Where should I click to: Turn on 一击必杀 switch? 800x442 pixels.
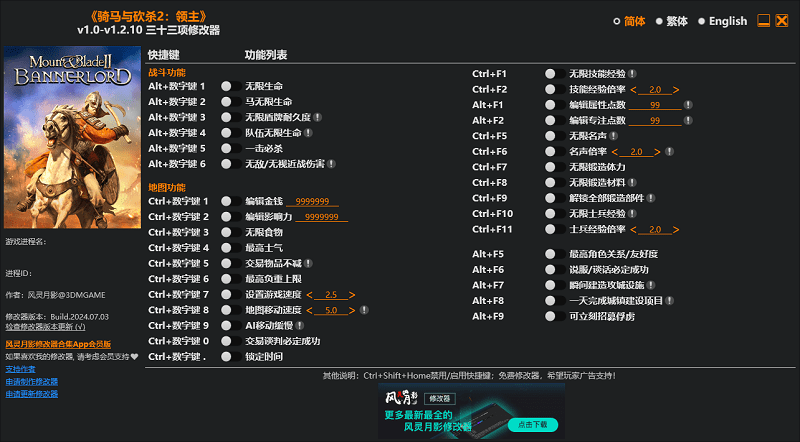(x=231, y=149)
